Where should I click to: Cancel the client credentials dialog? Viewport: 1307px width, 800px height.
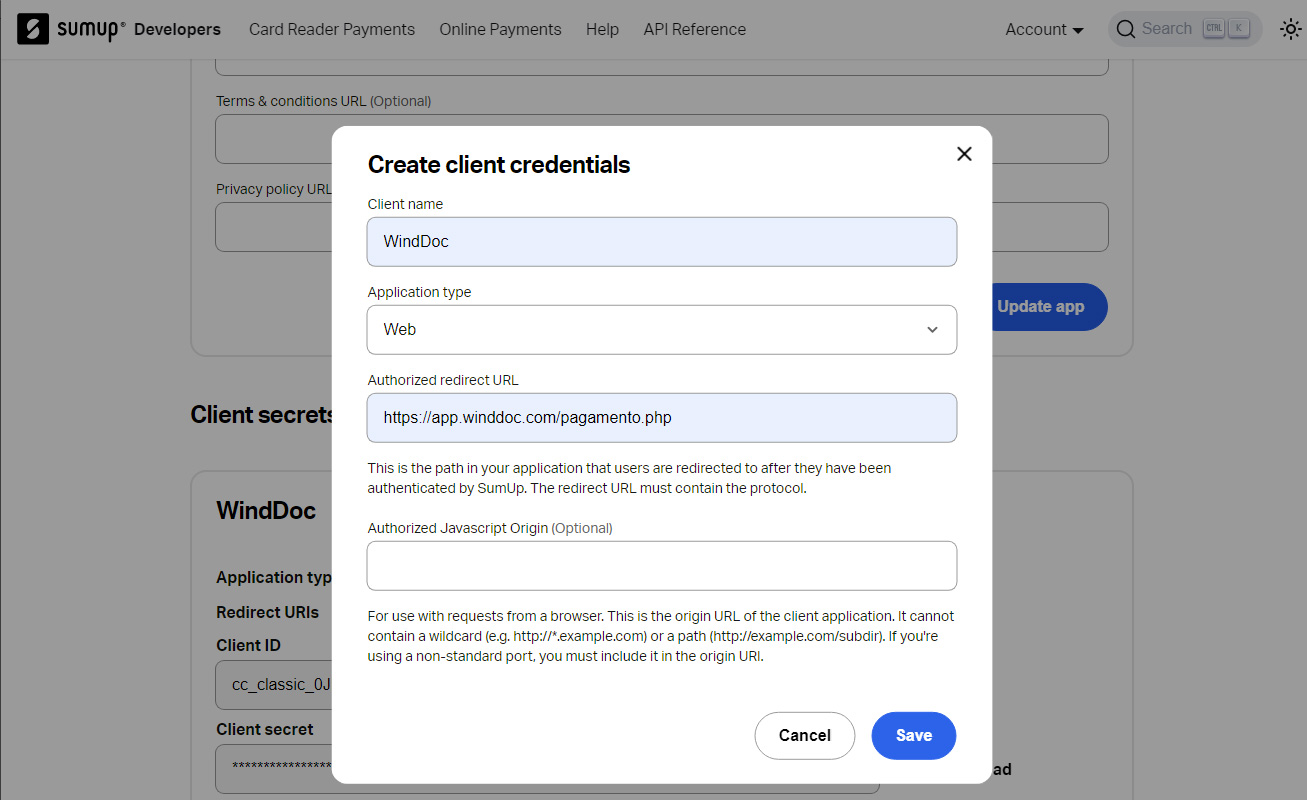(805, 736)
